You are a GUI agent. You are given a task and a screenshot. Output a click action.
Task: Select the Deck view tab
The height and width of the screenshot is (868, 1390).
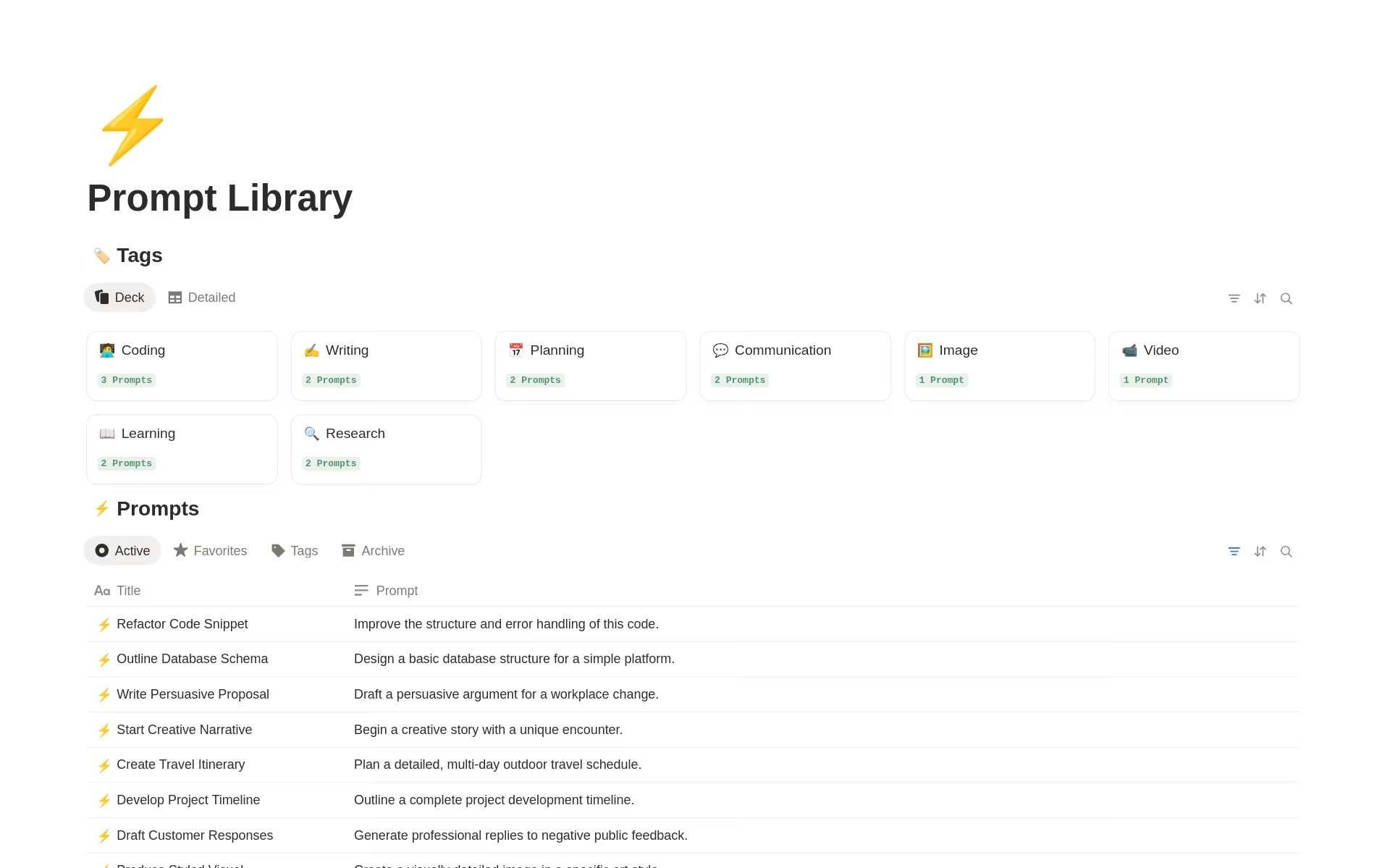[120, 298]
